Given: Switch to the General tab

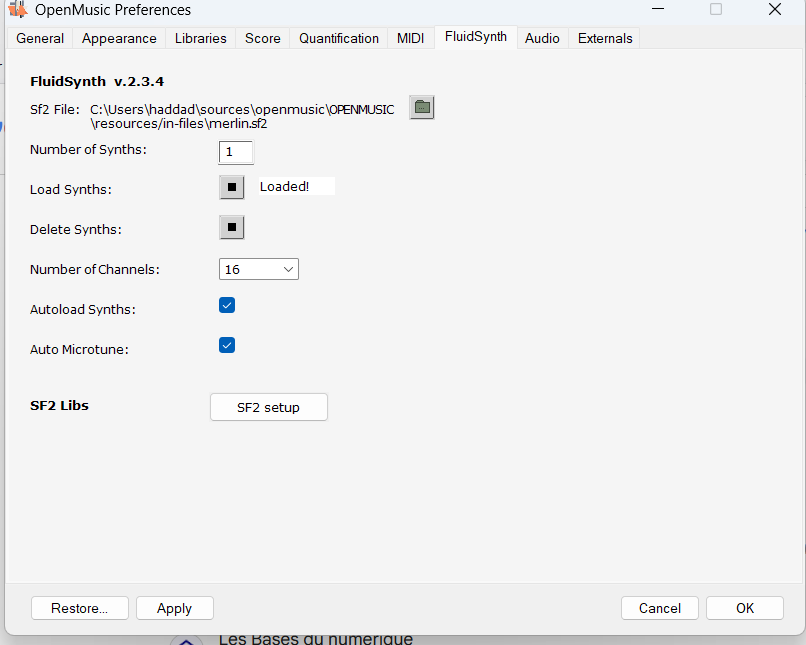Looking at the screenshot, I should tap(40, 38).
